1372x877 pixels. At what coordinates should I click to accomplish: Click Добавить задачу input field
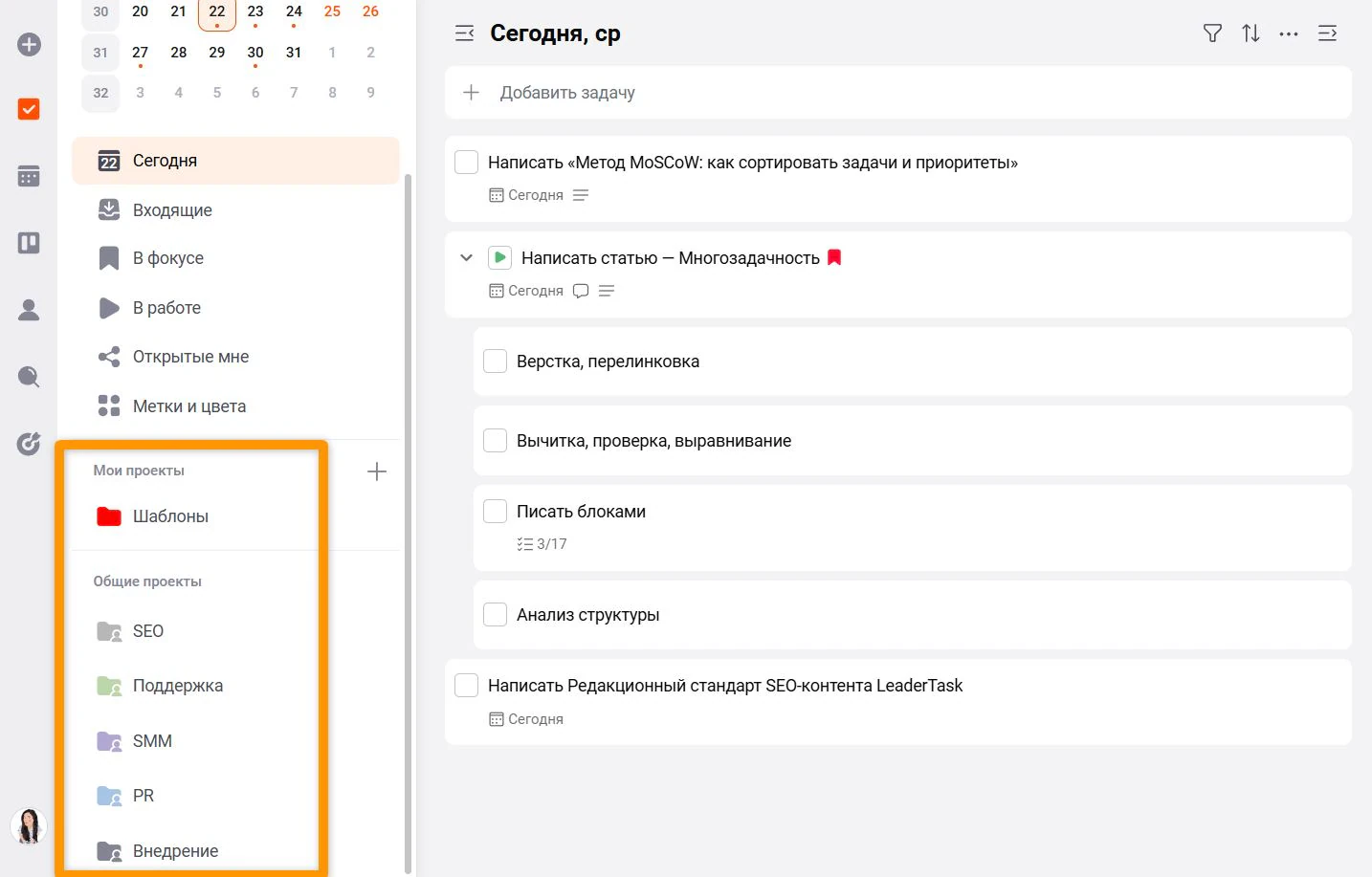pyautogui.click(x=898, y=93)
